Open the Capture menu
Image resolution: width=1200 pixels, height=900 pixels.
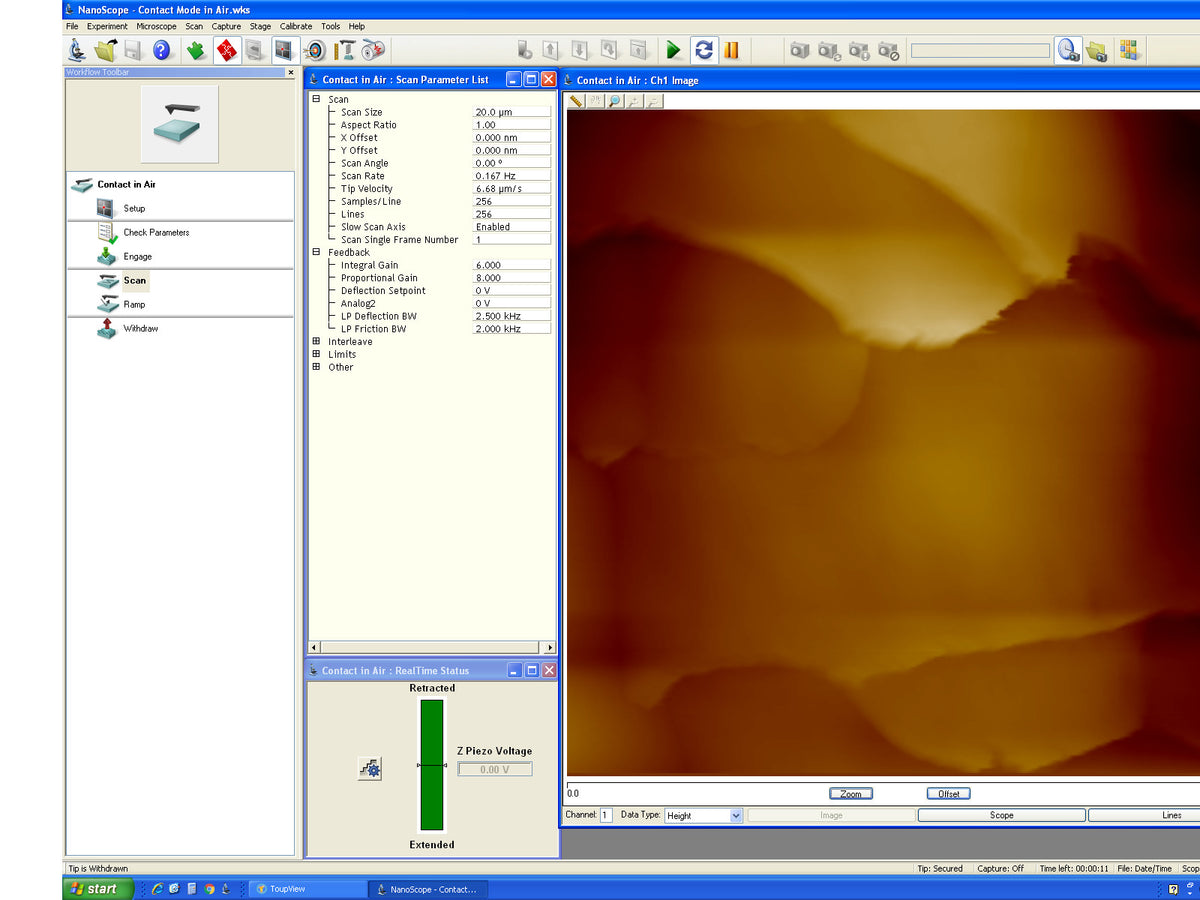[x=226, y=26]
